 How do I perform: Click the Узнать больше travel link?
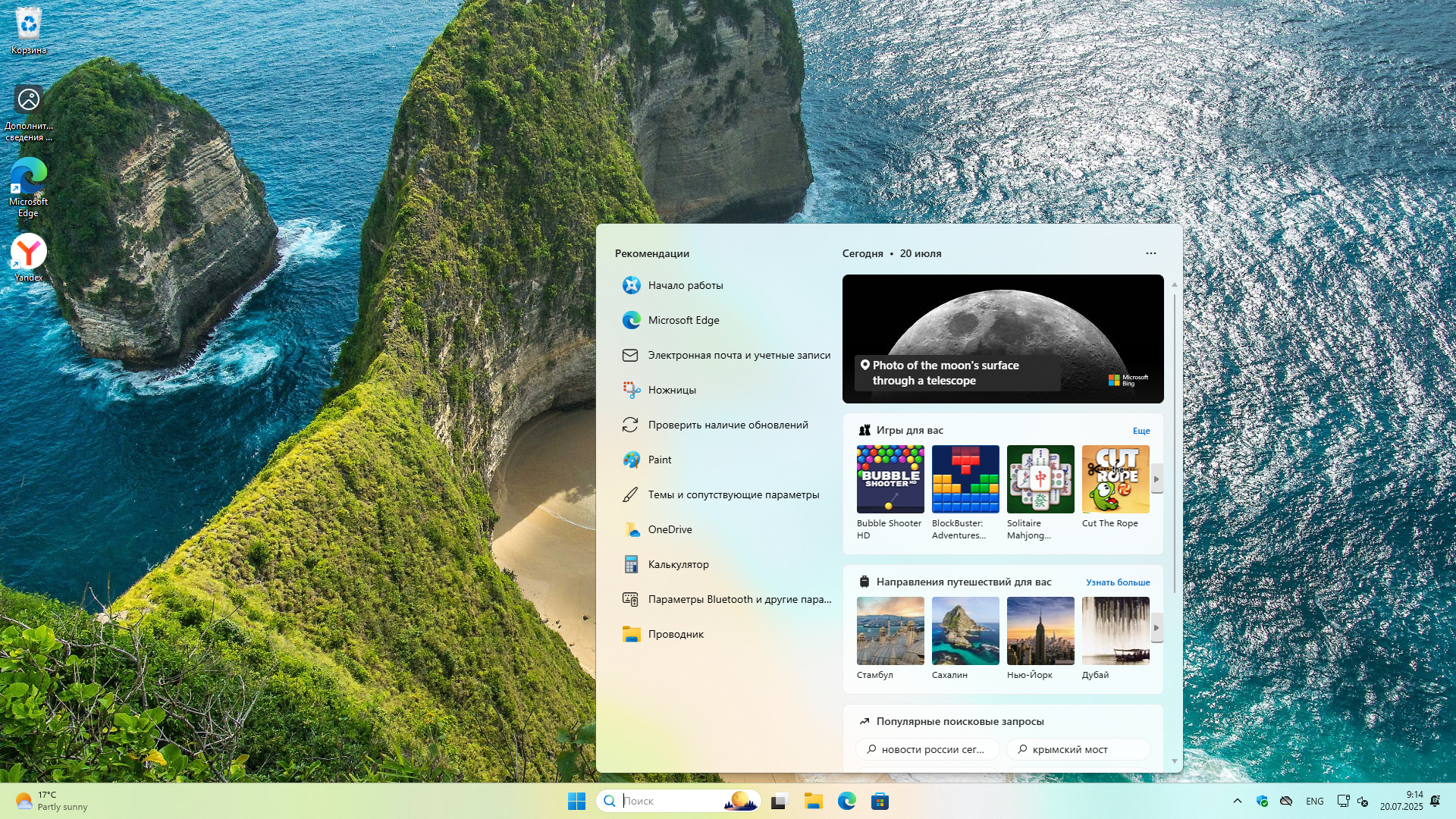1117,582
